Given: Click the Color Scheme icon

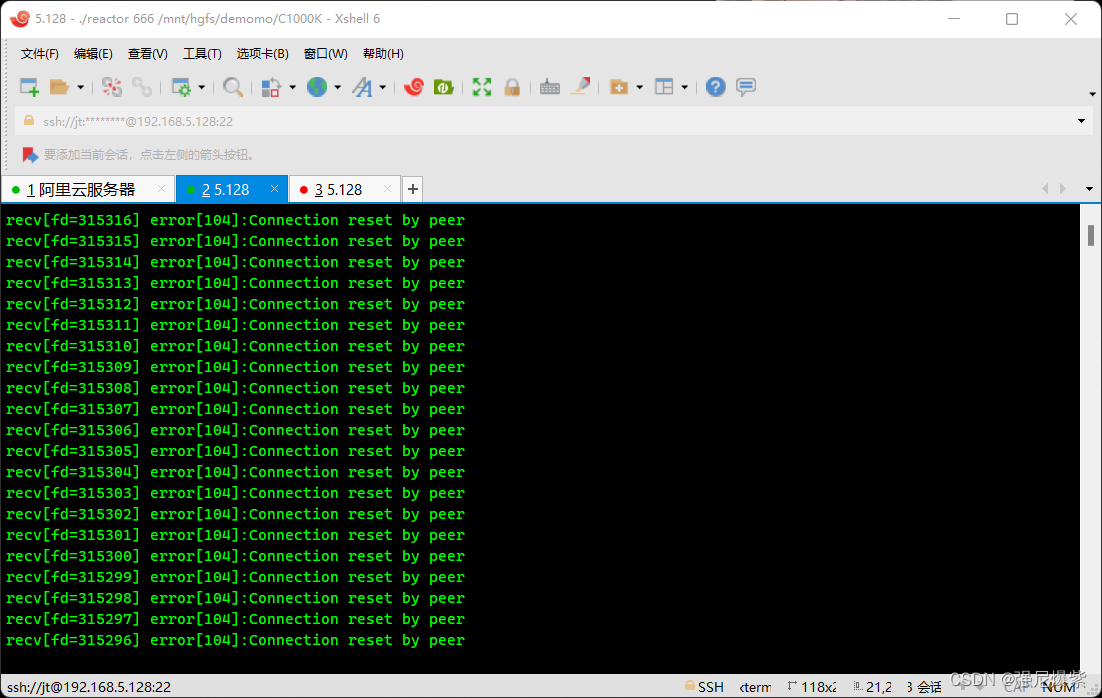Looking at the screenshot, I should click(x=271, y=87).
